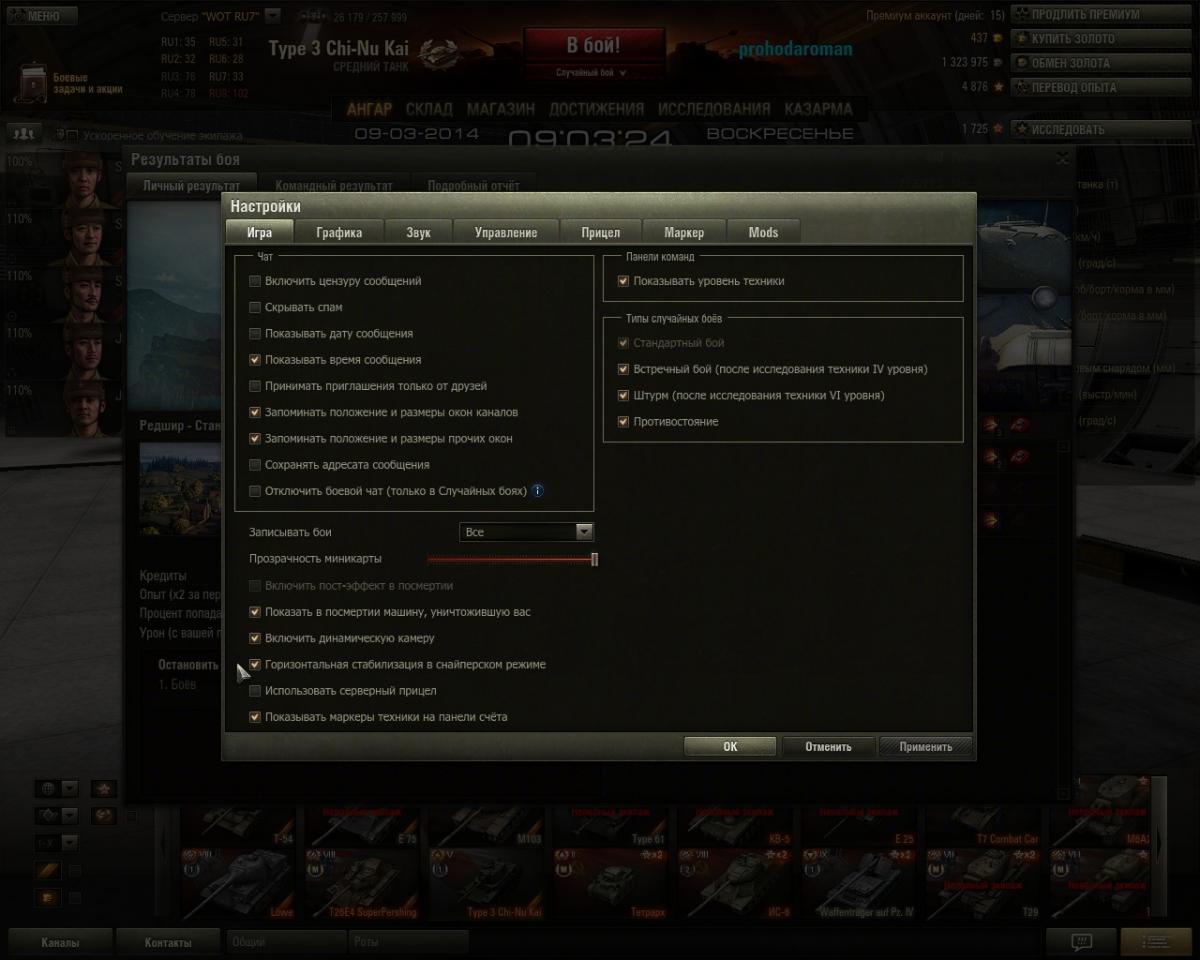Viewport: 1200px width, 960px height.
Task: Toggle vehicle markers on score panel
Action: click(x=255, y=717)
